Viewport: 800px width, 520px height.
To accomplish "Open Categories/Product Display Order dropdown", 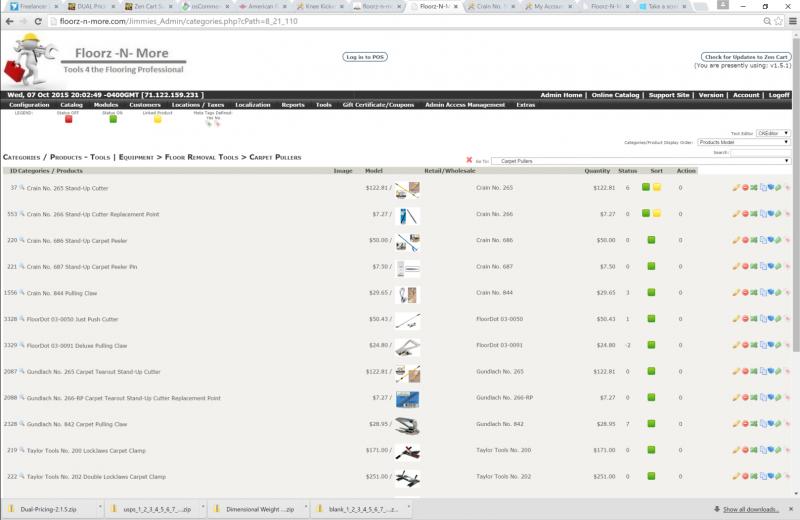I will 743,142.
